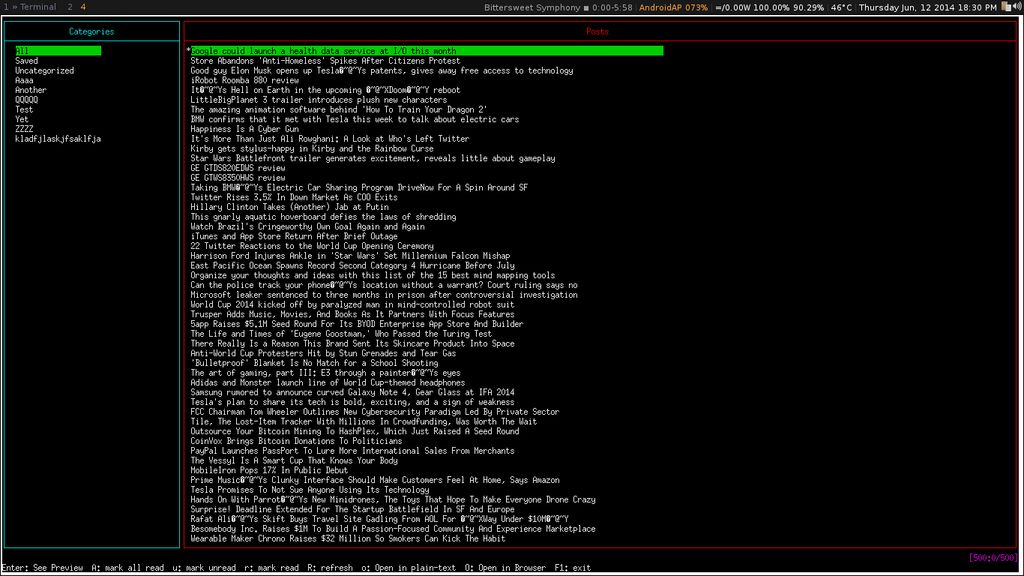Click the 46°C temperature indicator
The image size is (1024, 576).
point(841,7)
